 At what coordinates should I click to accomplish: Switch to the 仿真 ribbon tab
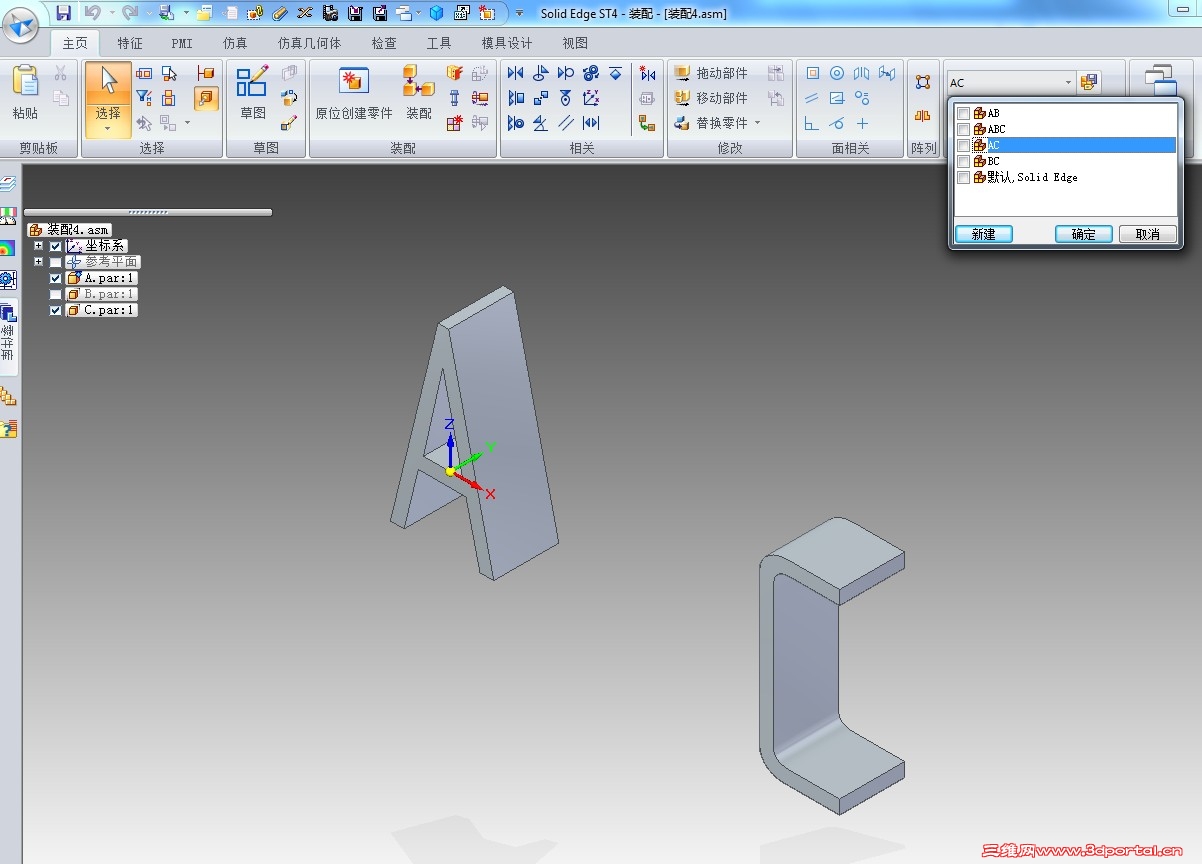tap(235, 43)
